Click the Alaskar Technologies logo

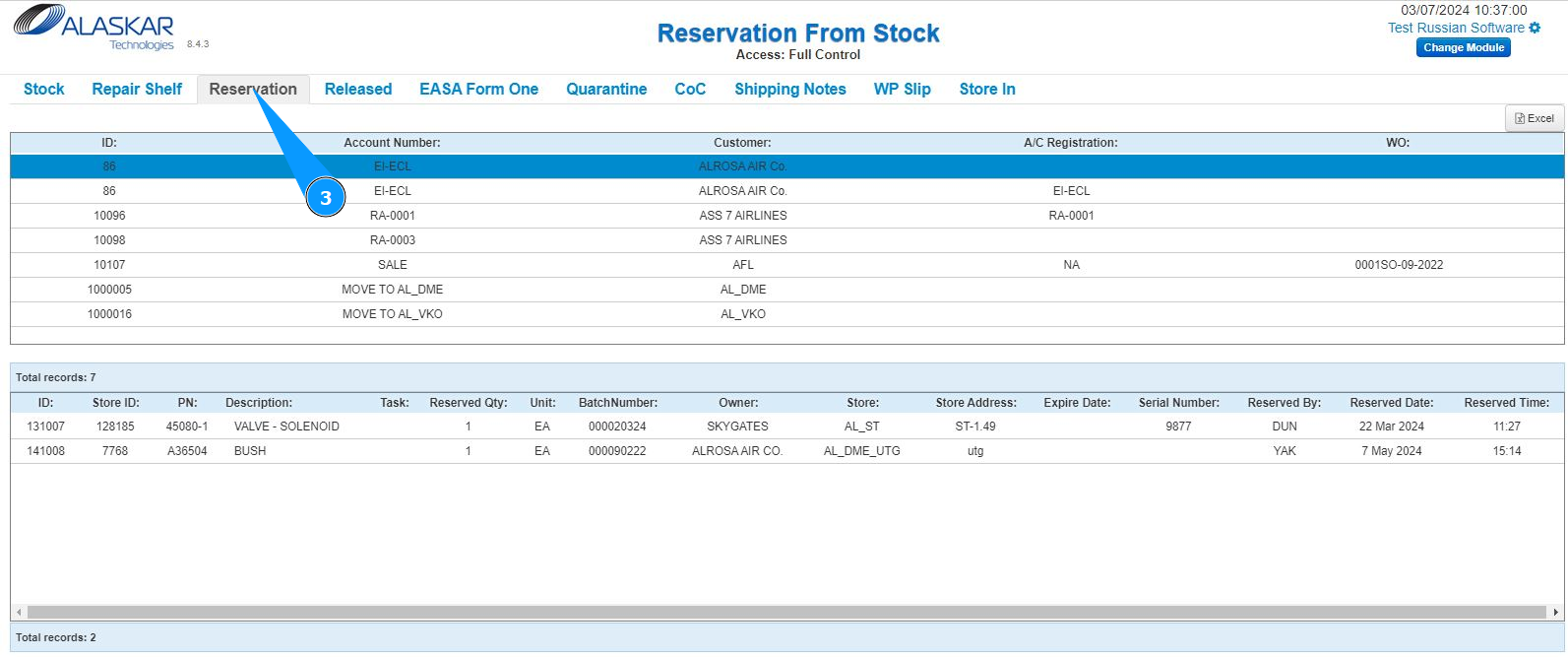94,28
